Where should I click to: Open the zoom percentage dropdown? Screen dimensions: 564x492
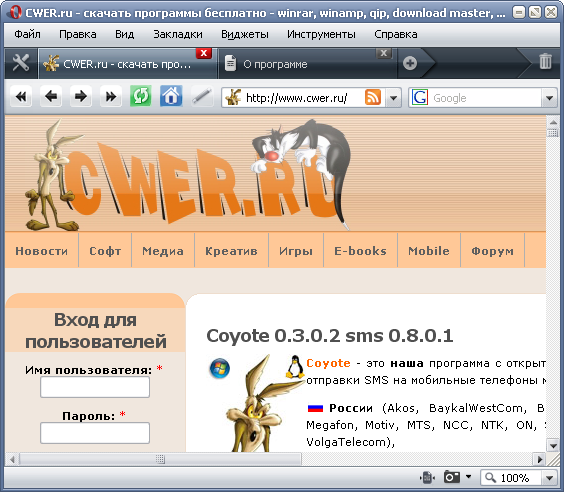click(549, 478)
